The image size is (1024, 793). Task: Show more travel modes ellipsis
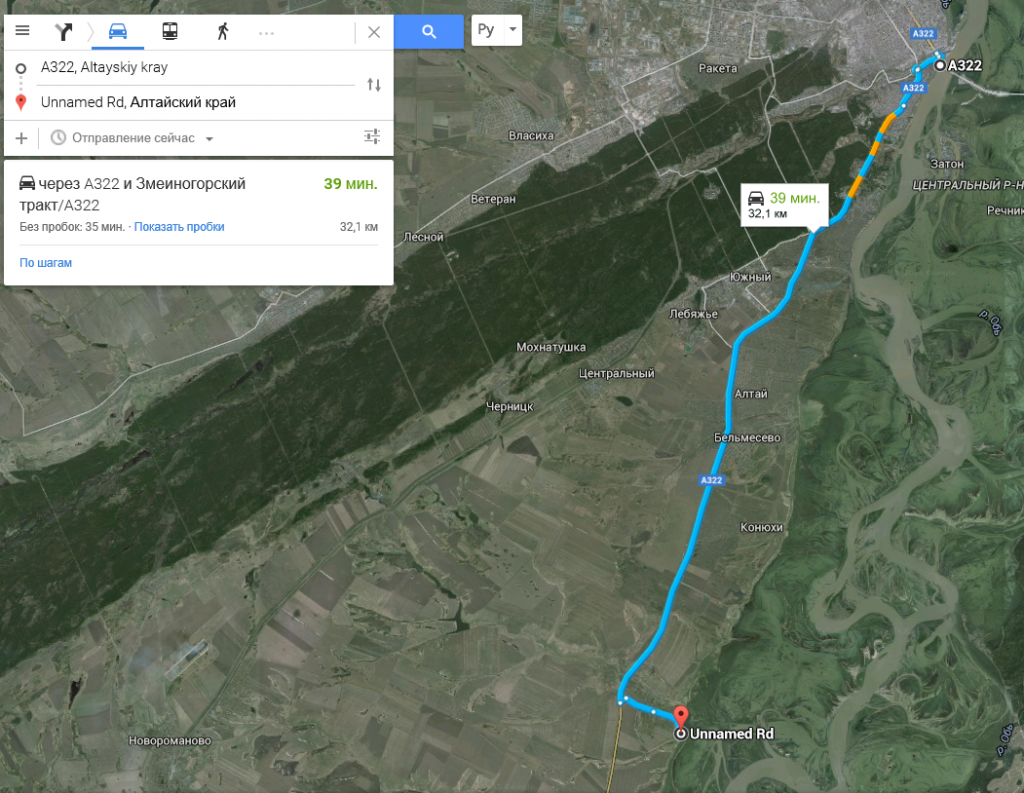[266, 33]
